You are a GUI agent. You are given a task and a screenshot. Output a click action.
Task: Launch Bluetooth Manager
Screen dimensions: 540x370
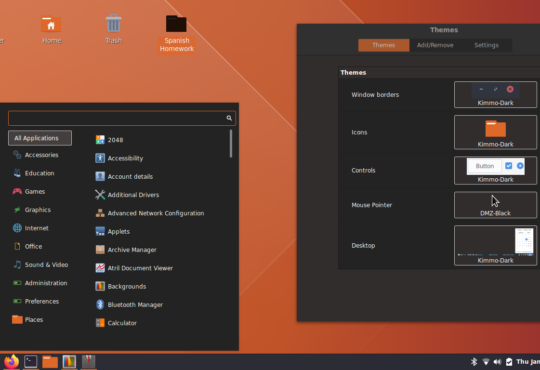pos(129,305)
